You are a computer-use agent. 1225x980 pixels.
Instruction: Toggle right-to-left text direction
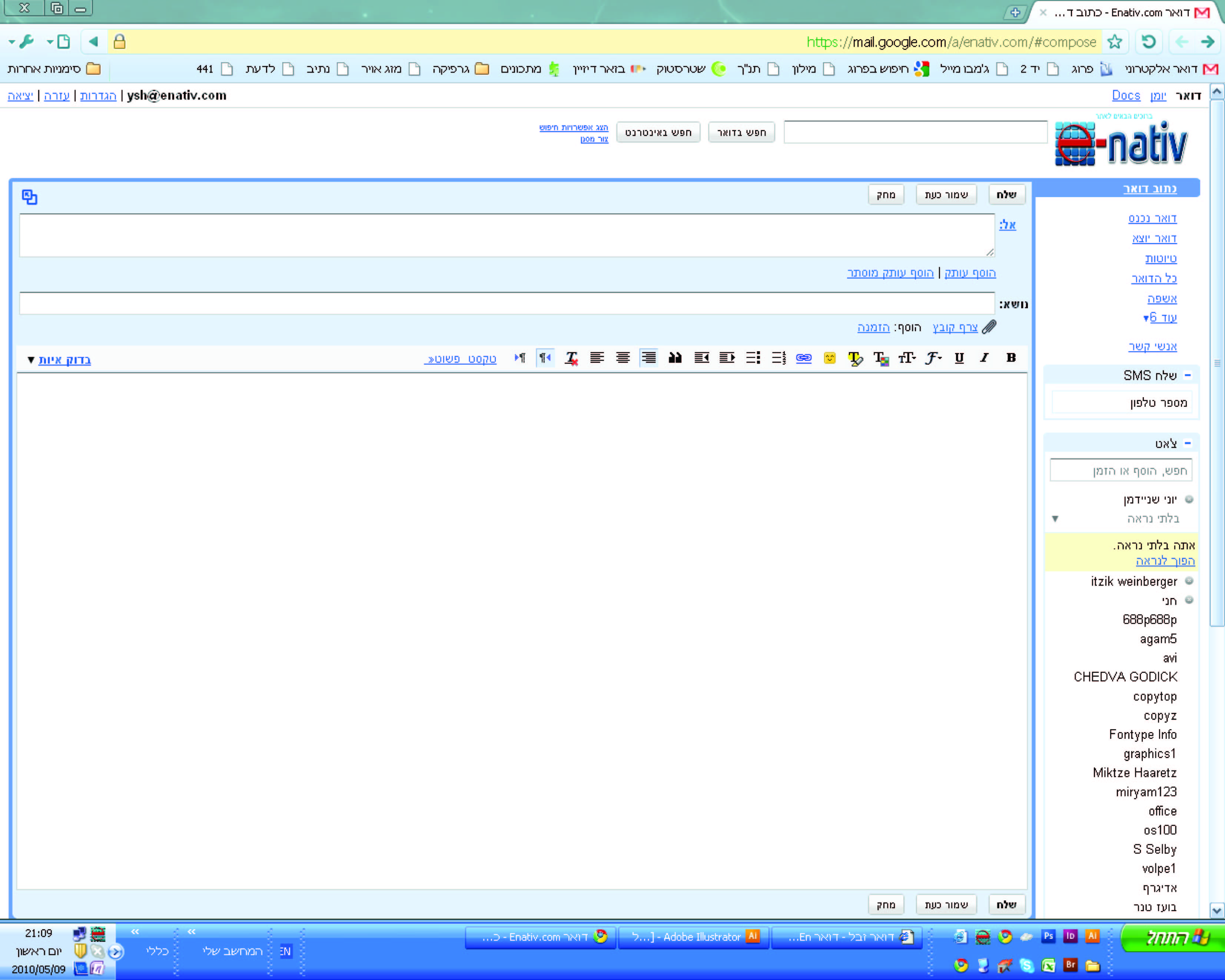point(545,358)
